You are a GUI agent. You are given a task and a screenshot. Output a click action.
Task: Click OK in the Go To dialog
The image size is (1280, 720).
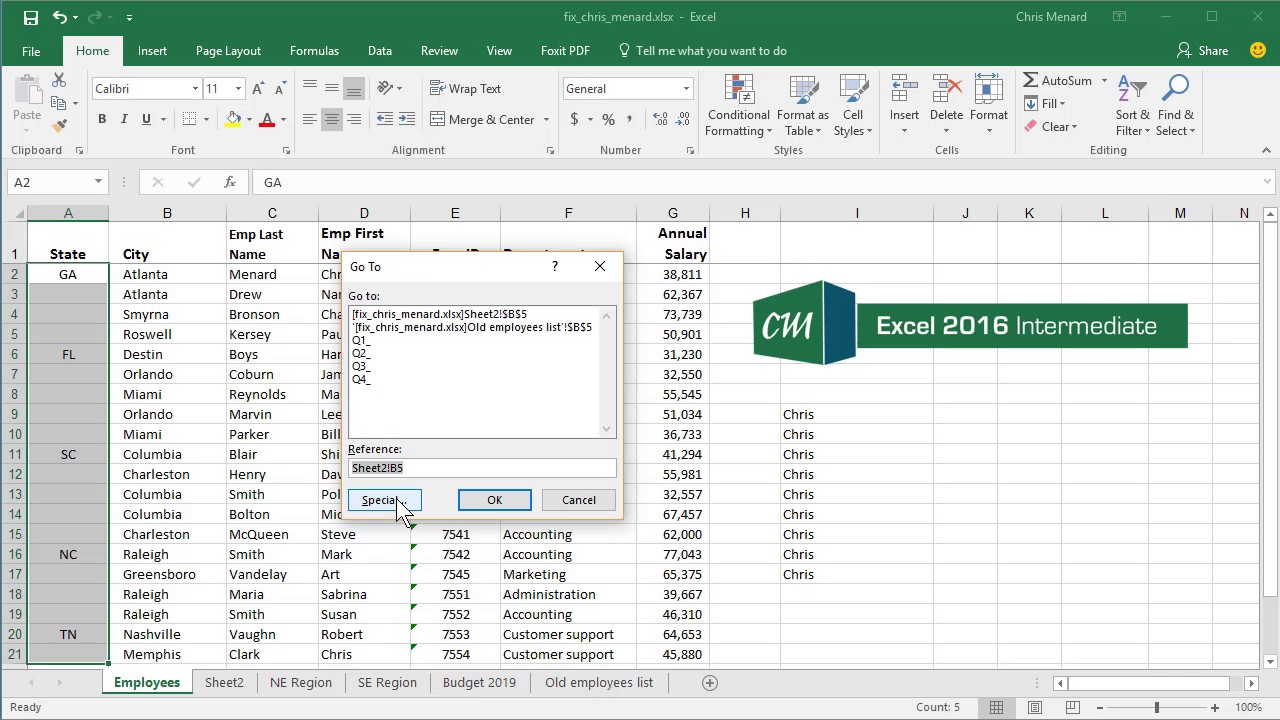(x=495, y=500)
